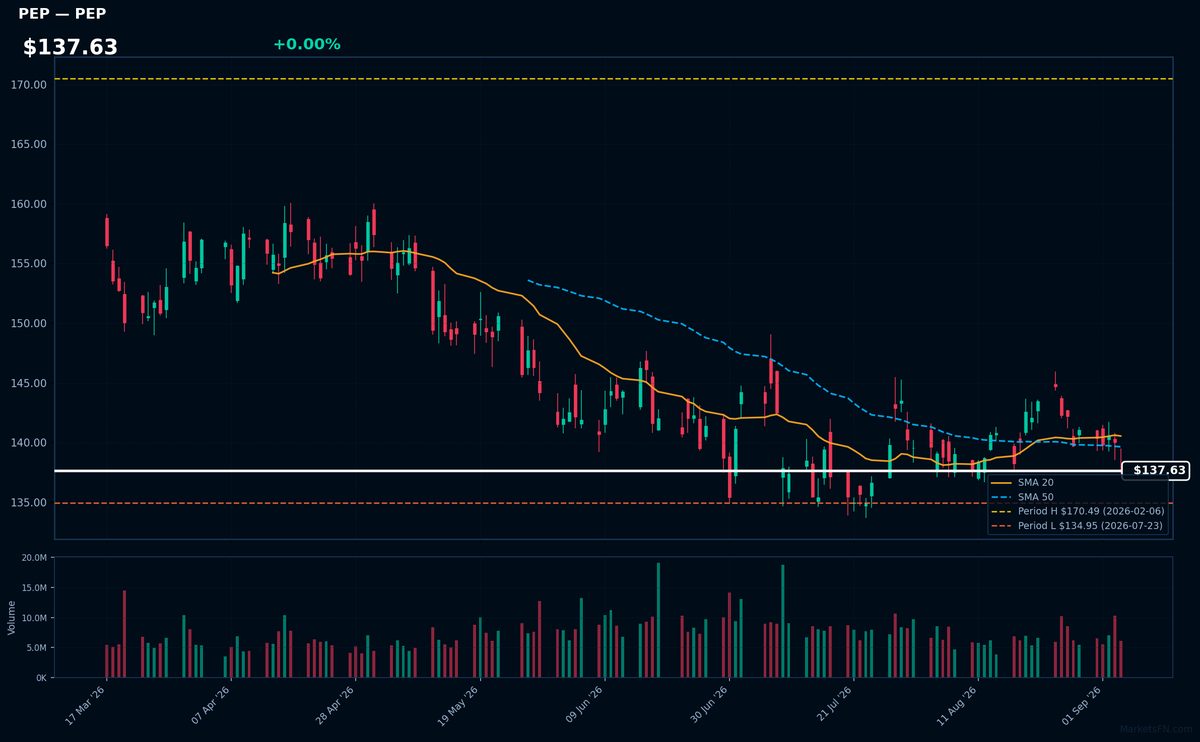Click the 150.00 price axis label

point(30,323)
